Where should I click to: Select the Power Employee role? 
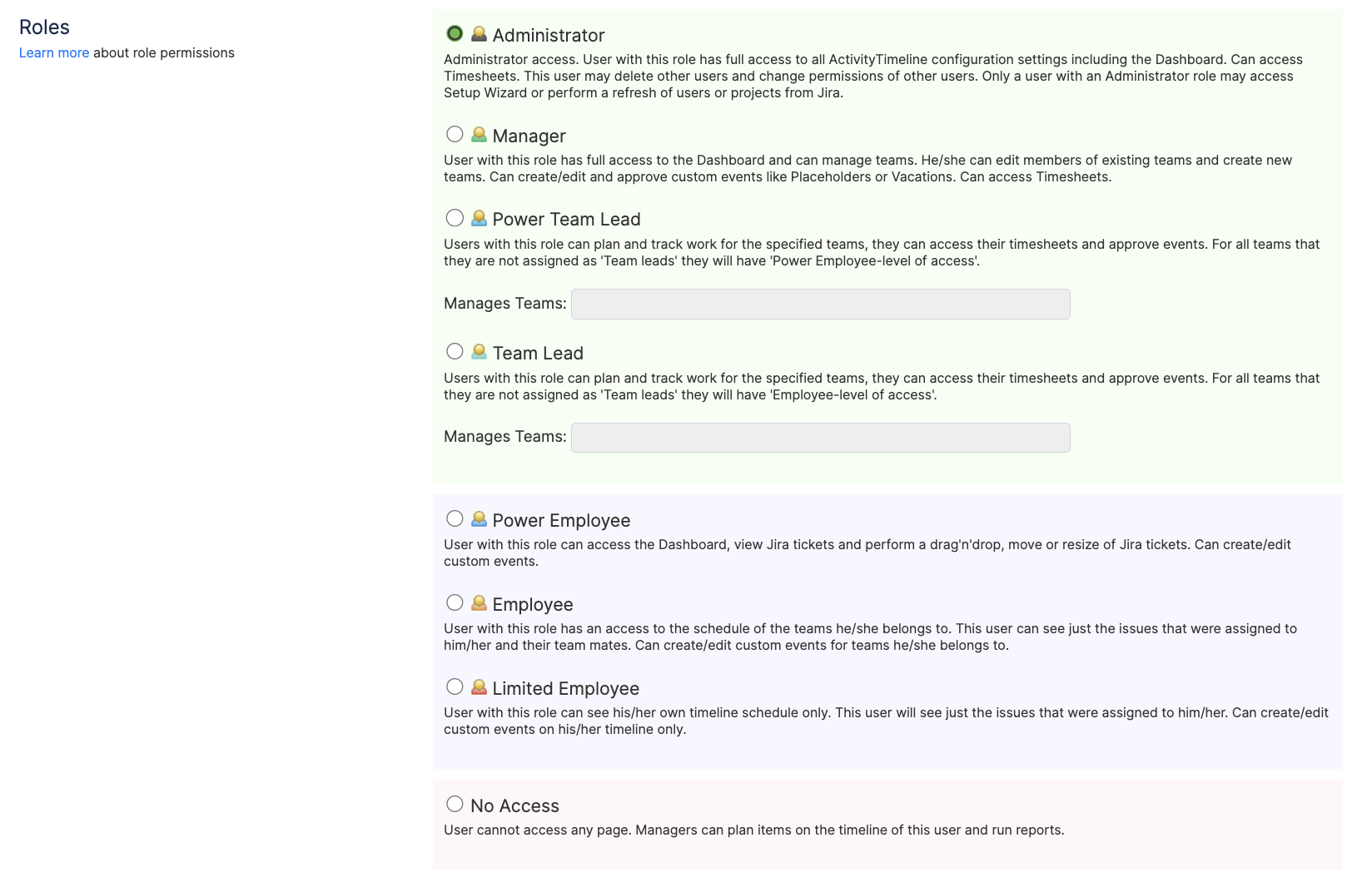[455, 518]
